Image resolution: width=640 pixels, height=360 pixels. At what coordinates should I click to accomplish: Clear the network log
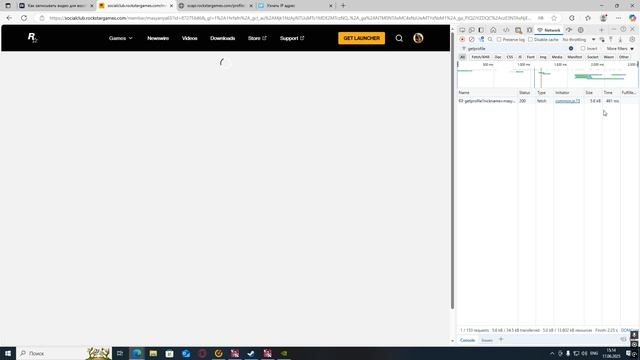(x=471, y=40)
